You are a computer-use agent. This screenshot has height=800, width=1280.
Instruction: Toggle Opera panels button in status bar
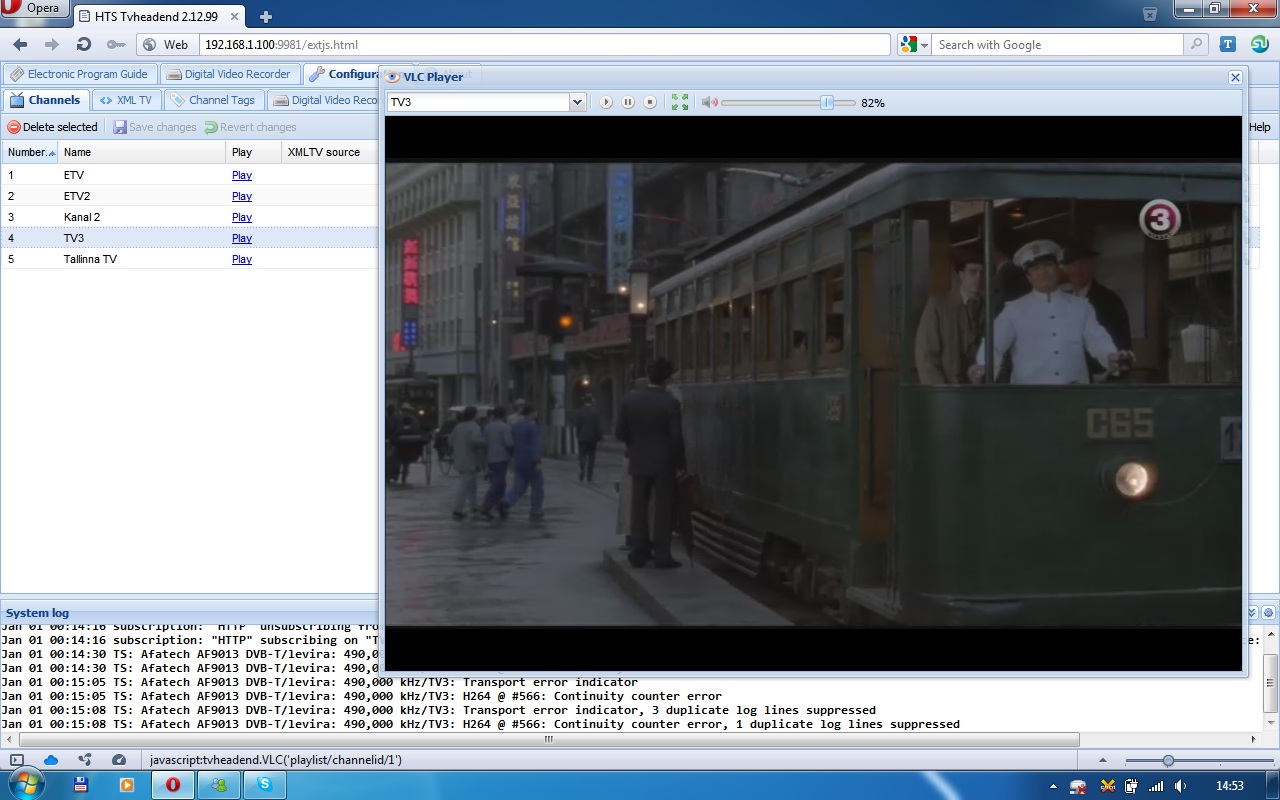pos(17,760)
